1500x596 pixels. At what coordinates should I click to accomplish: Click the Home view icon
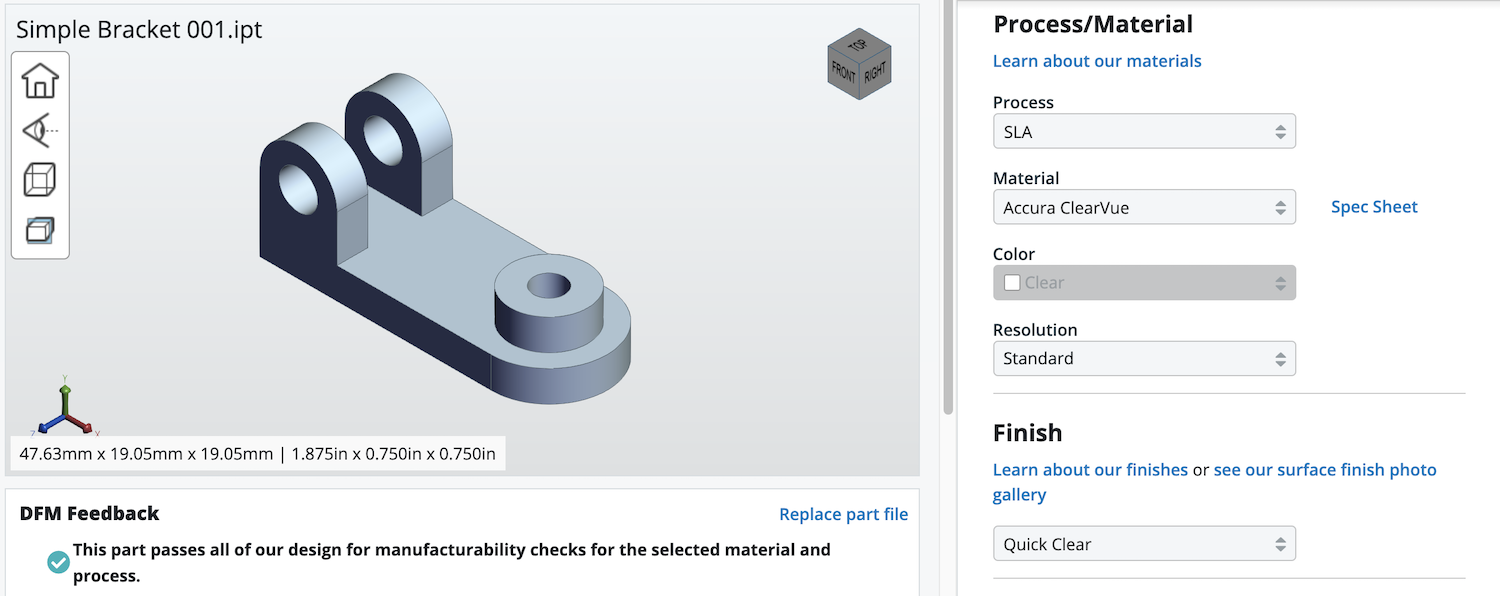click(x=40, y=80)
